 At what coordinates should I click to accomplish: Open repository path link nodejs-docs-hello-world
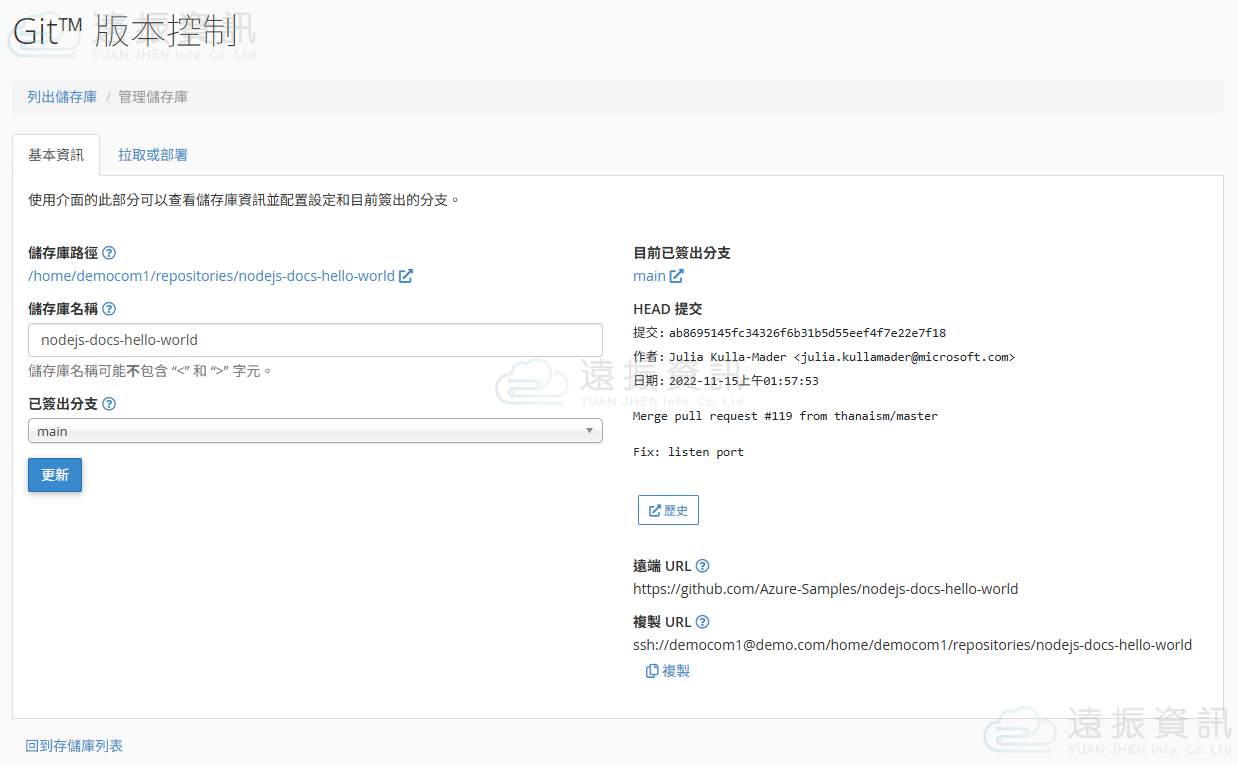pyautogui.click(x=212, y=276)
